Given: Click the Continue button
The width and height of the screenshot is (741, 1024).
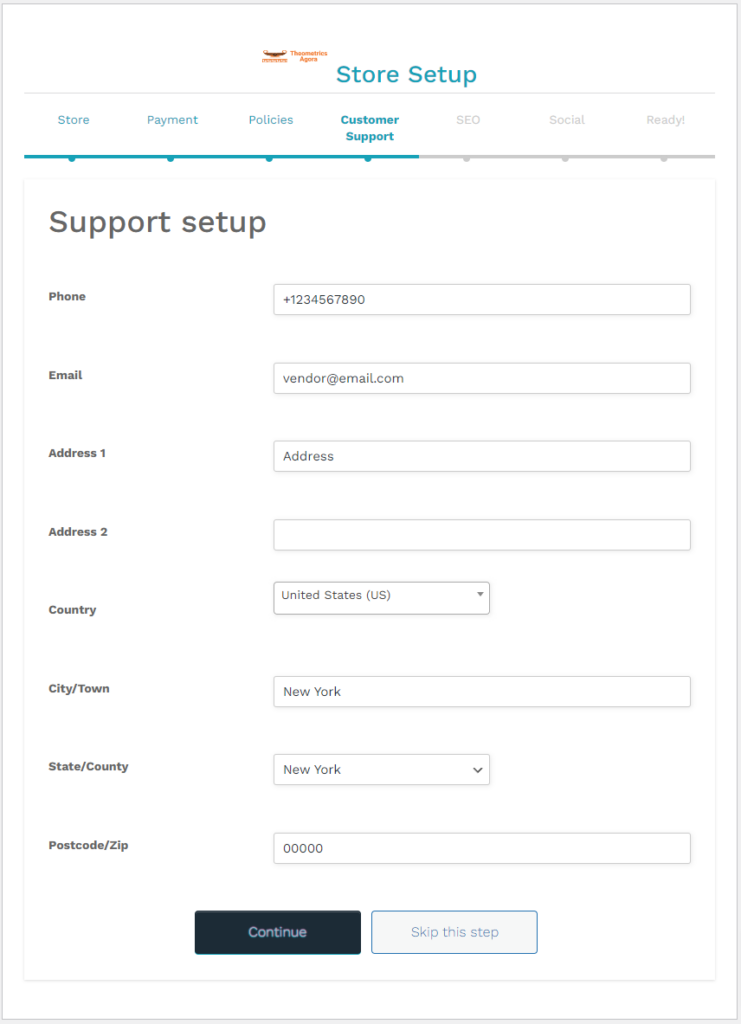Looking at the screenshot, I should point(277,932).
